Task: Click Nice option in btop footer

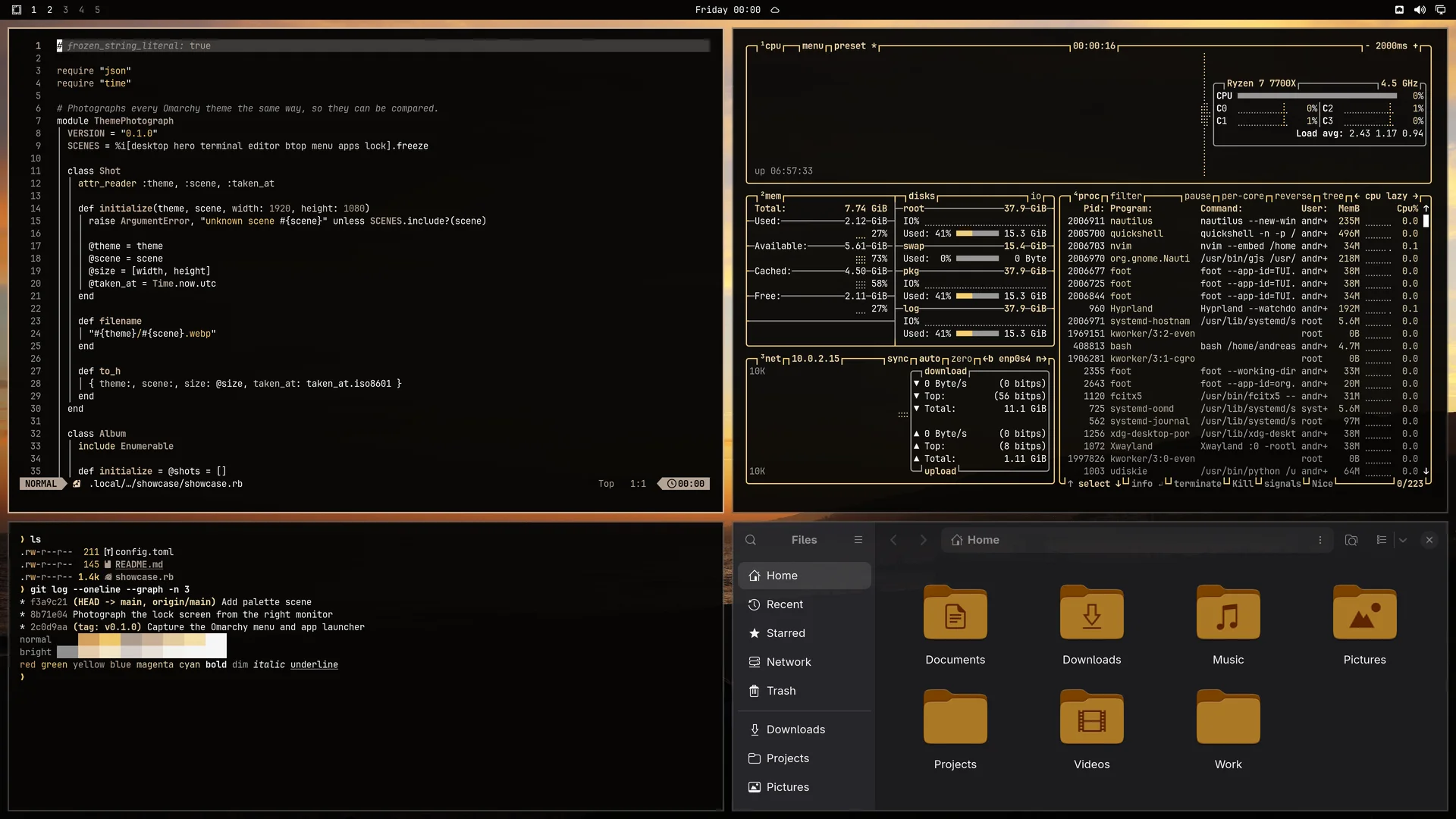Action: pyautogui.click(x=1322, y=484)
